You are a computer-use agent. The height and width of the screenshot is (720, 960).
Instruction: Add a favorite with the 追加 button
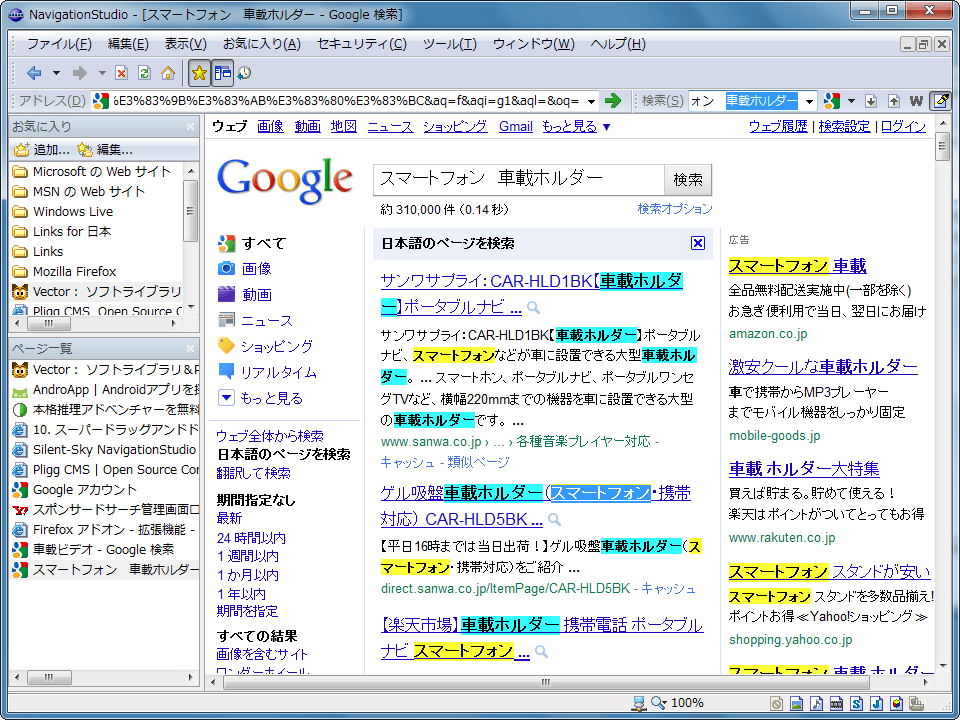coord(42,149)
